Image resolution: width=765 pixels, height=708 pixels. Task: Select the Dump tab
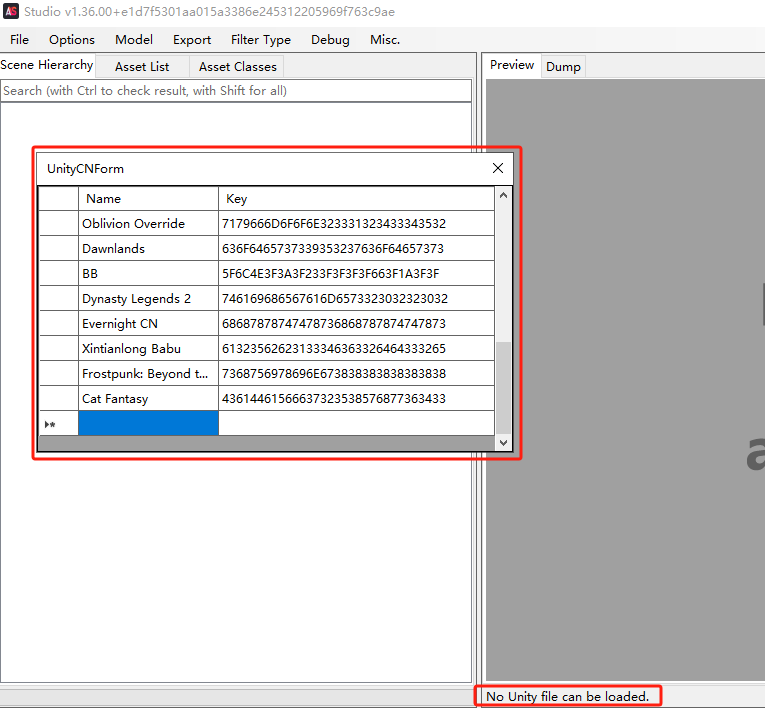563,67
